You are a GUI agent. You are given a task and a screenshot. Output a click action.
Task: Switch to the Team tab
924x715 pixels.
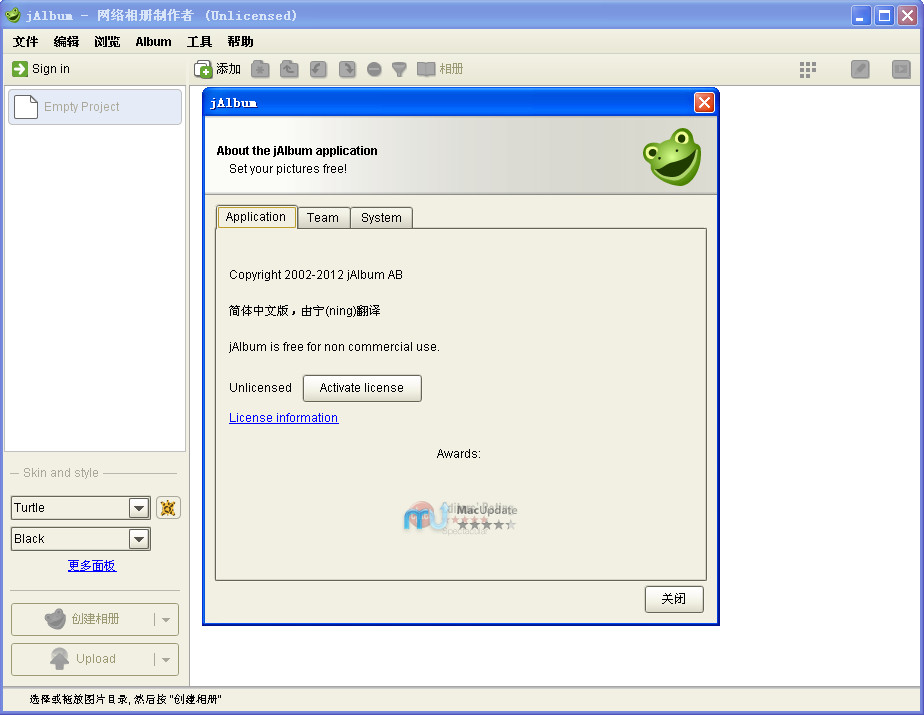point(323,218)
